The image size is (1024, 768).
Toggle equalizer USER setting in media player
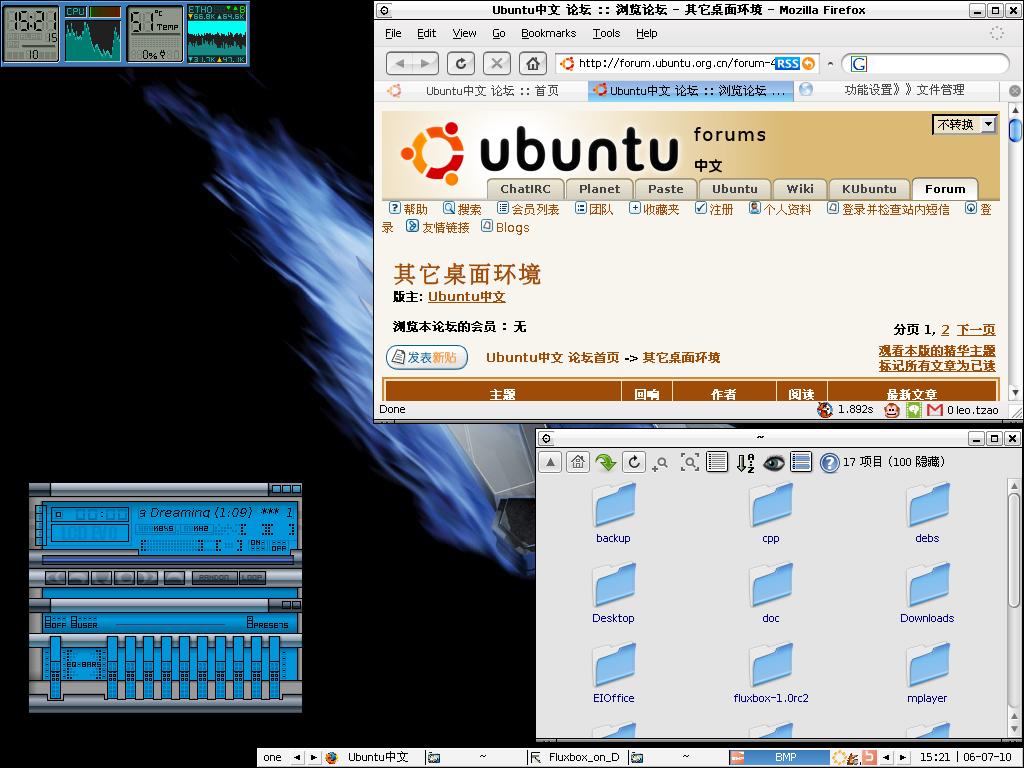(84, 623)
